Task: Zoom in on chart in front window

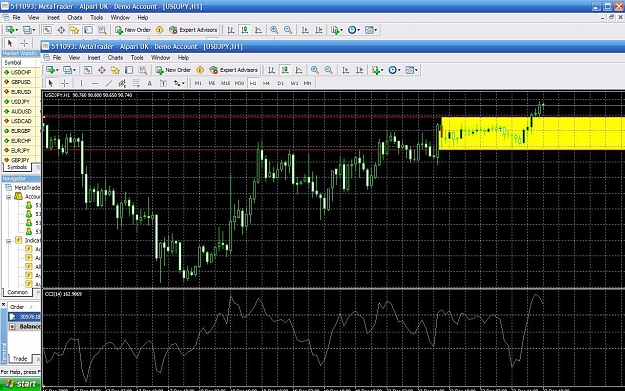Action: (x=314, y=70)
